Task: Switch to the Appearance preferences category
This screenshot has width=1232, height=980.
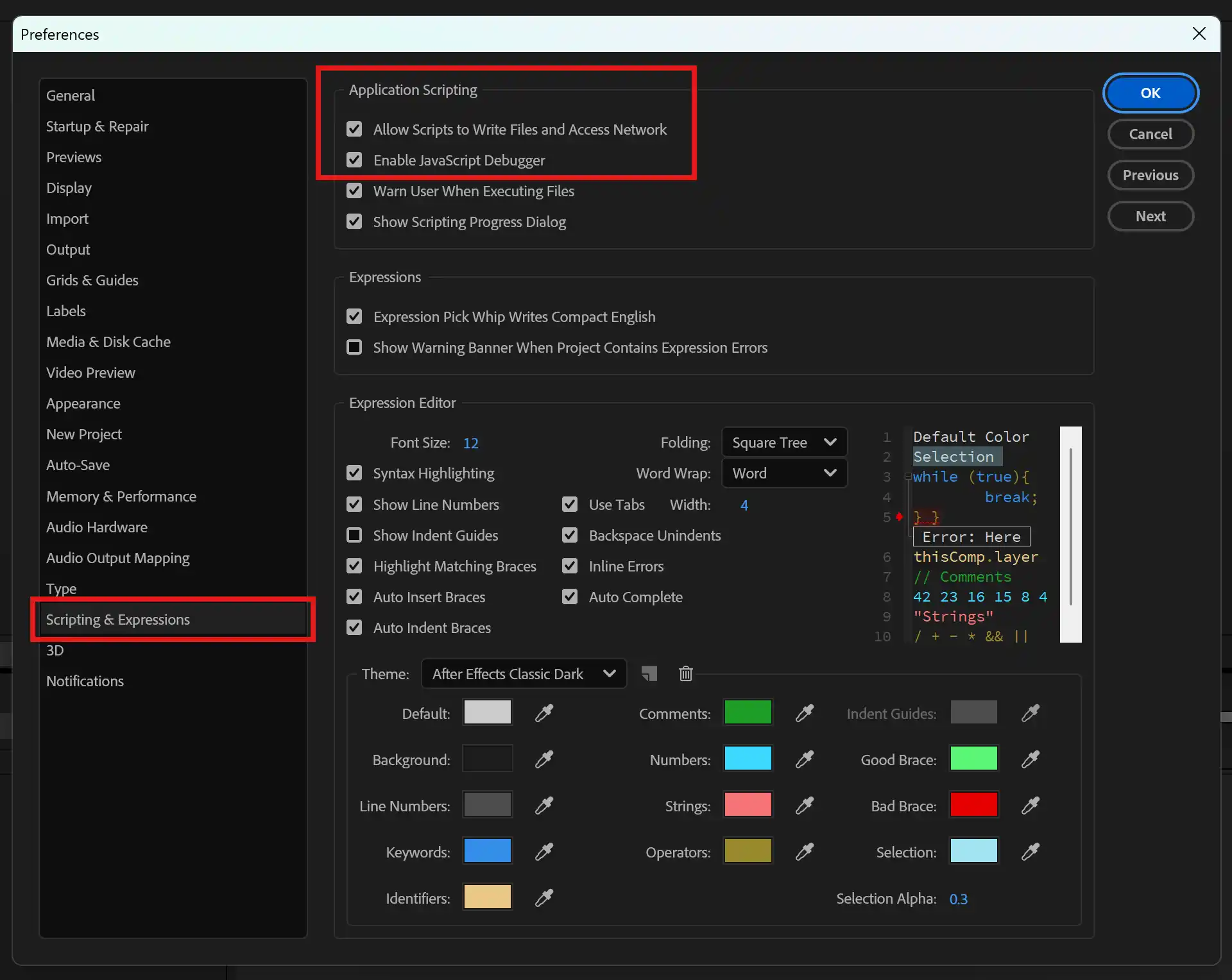Action: coord(83,403)
